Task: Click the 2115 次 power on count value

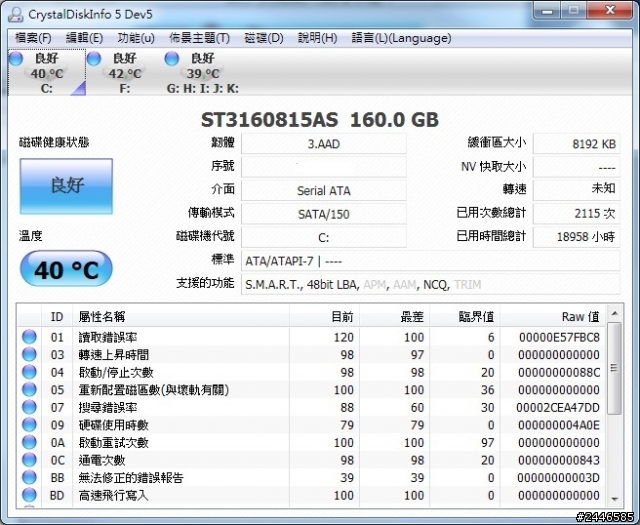Action: (x=576, y=214)
